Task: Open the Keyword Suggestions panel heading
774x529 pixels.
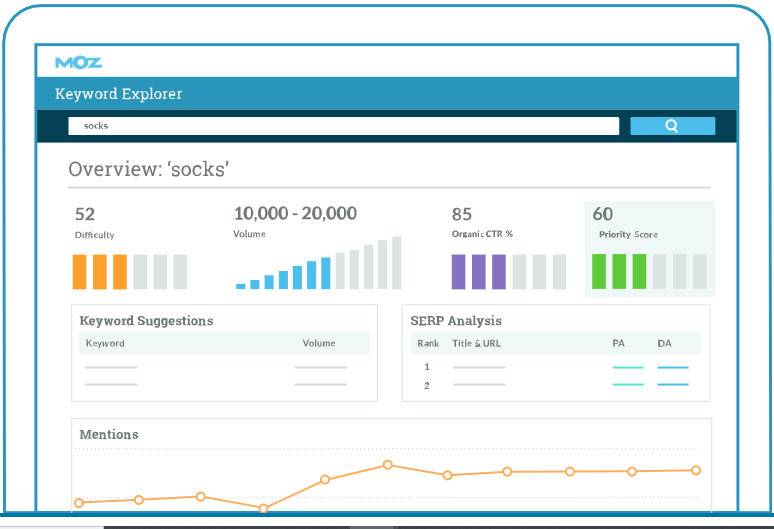Action: tap(146, 321)
